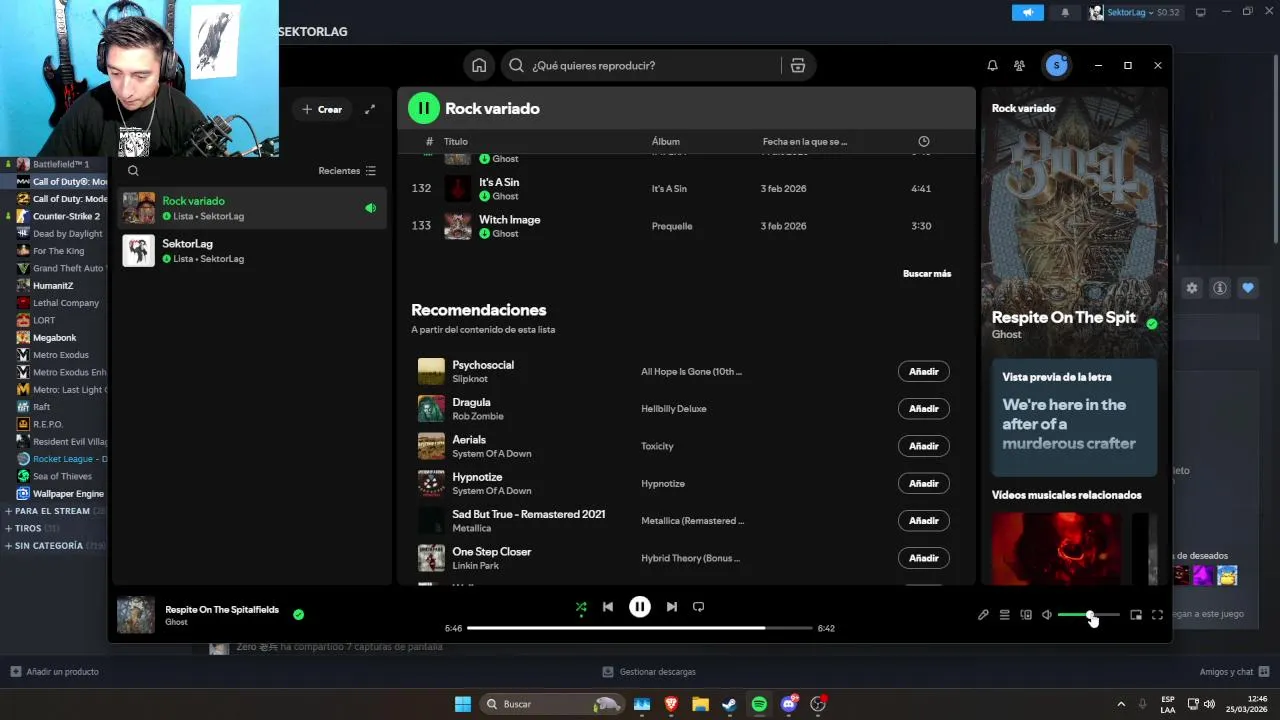Switch Spotify to full screen
This screenshot has height=720, width=1280.
tap(1157, 615)
